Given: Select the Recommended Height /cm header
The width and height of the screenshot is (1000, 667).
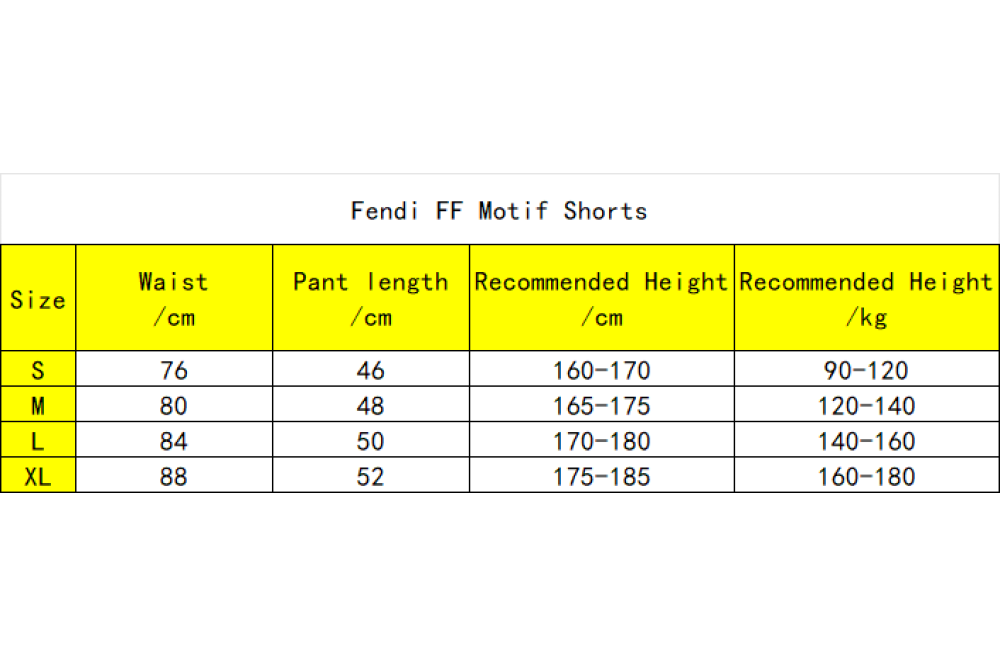Looking at the screenshot, I should click(601, 298).
